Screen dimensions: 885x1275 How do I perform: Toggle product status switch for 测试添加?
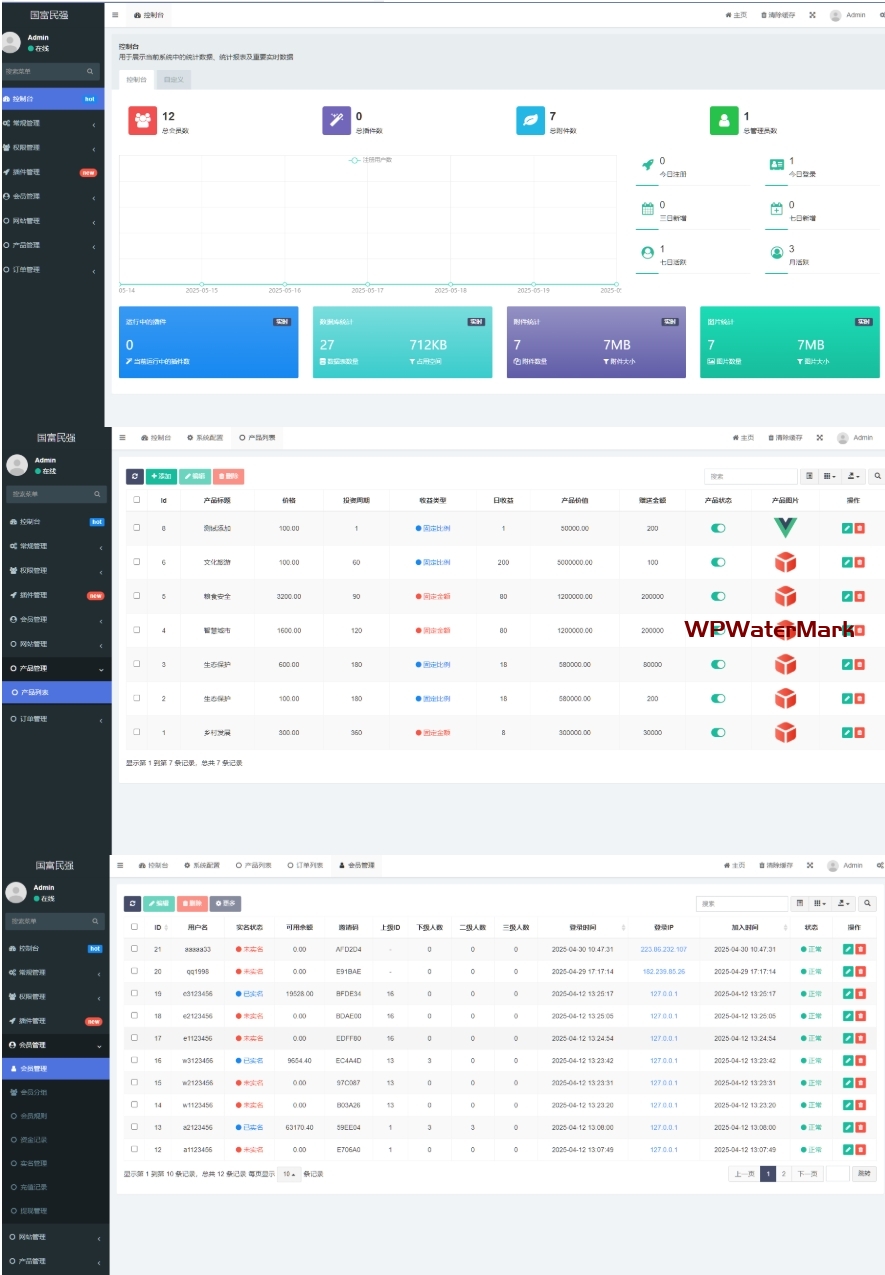(x=717, y=528)
